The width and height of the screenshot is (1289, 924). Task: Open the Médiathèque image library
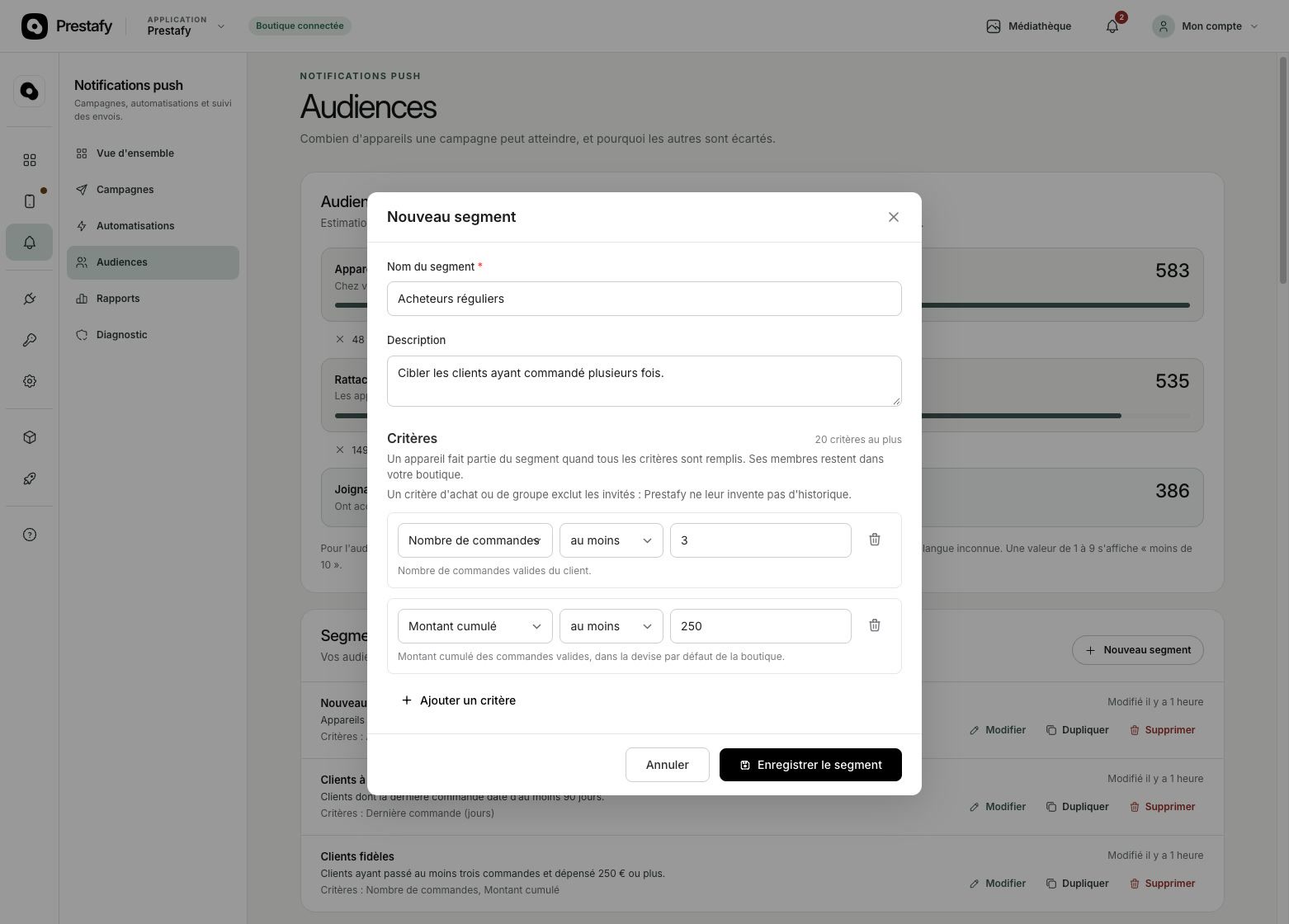coord(1029,26)
